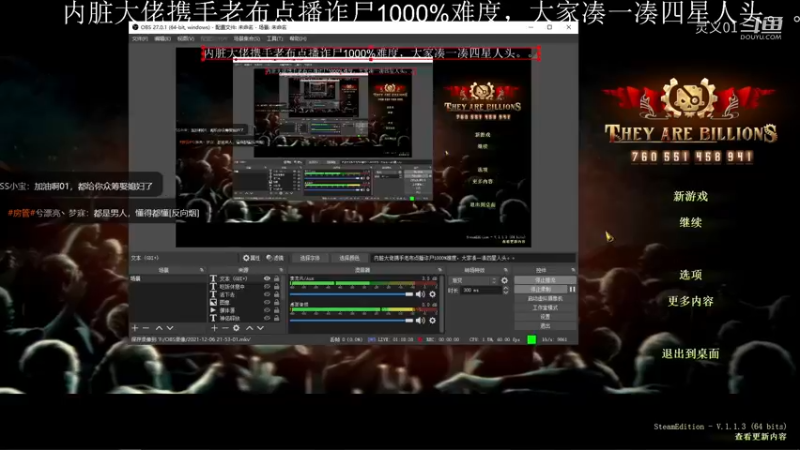This screenshot has width=800, height=450.
Task: Pop out the 来源 Sources dock header icon
Action: coord(281,270)
